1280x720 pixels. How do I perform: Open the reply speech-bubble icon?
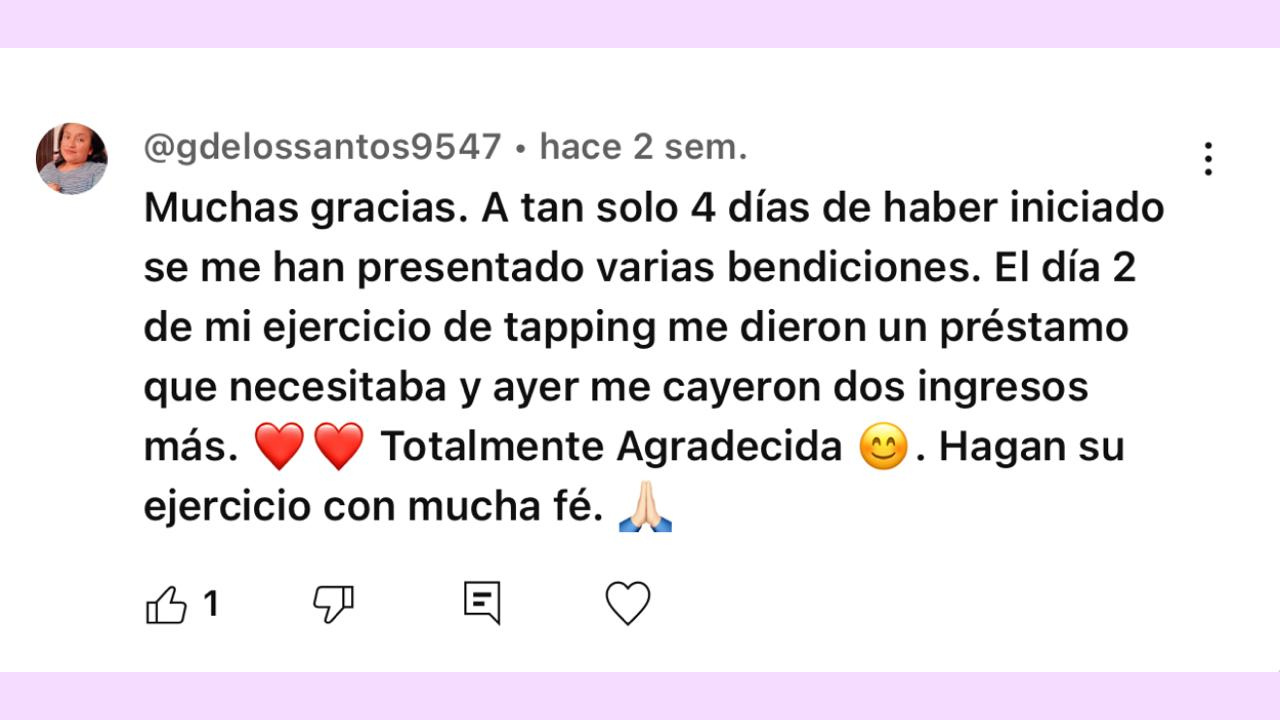482,603
